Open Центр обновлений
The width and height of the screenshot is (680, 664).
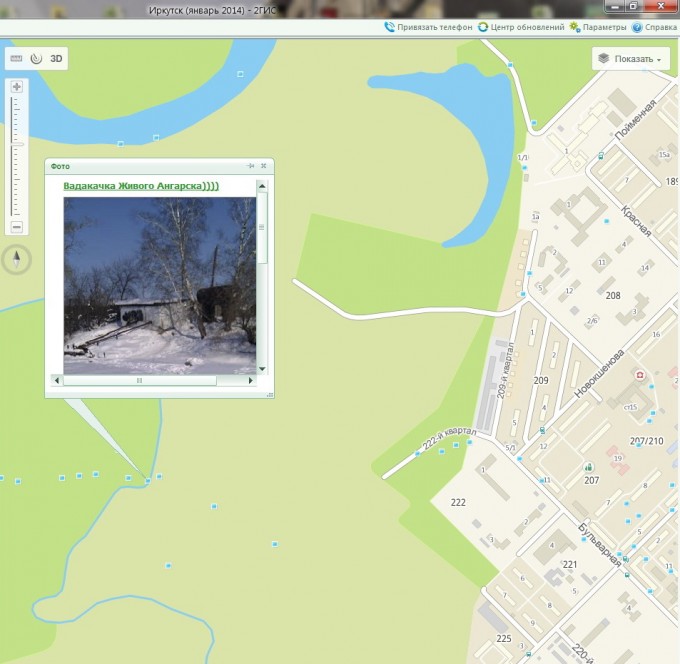[x=521, y=28]
